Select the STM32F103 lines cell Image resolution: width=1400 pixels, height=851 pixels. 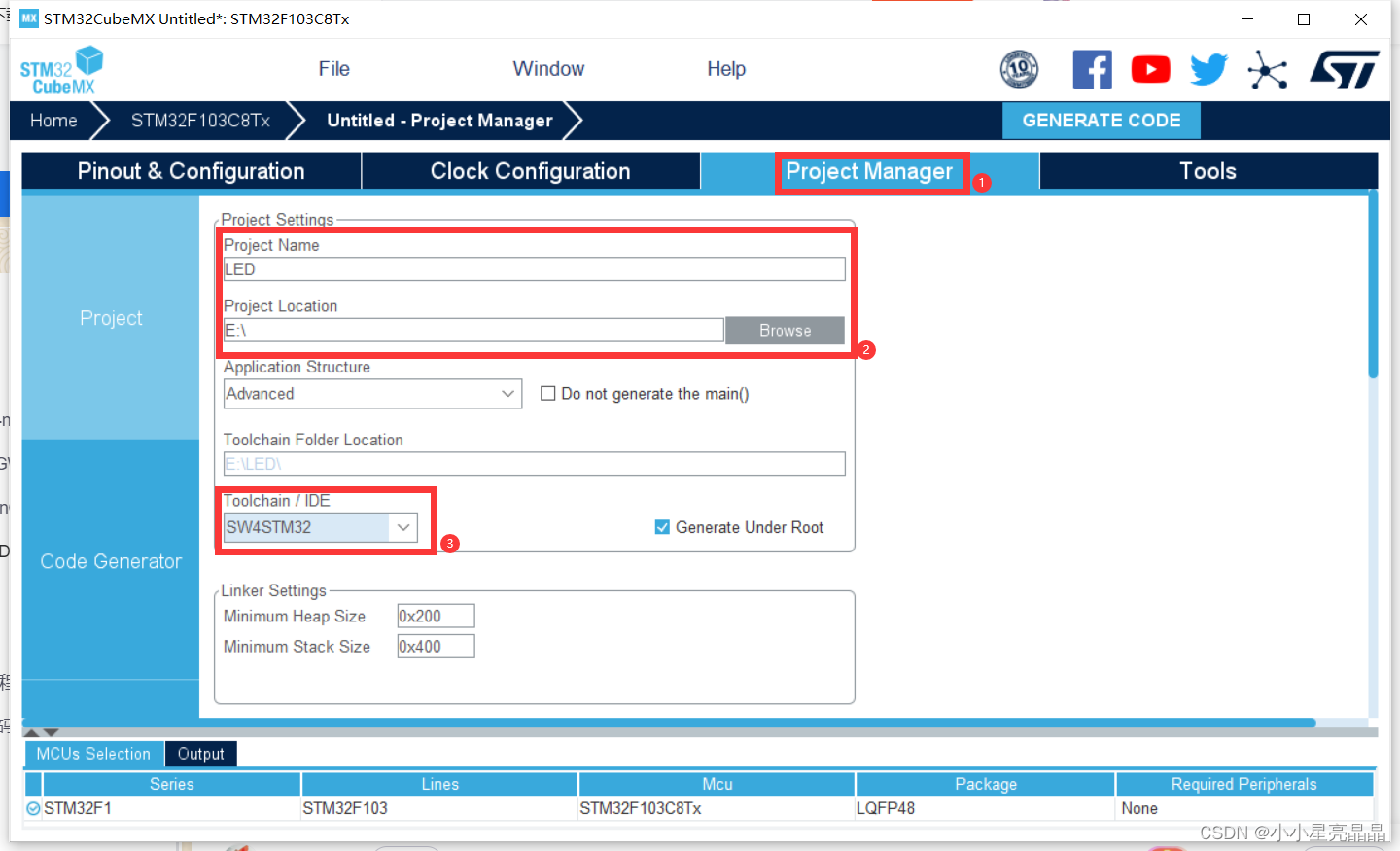click(x=440, y=808)
